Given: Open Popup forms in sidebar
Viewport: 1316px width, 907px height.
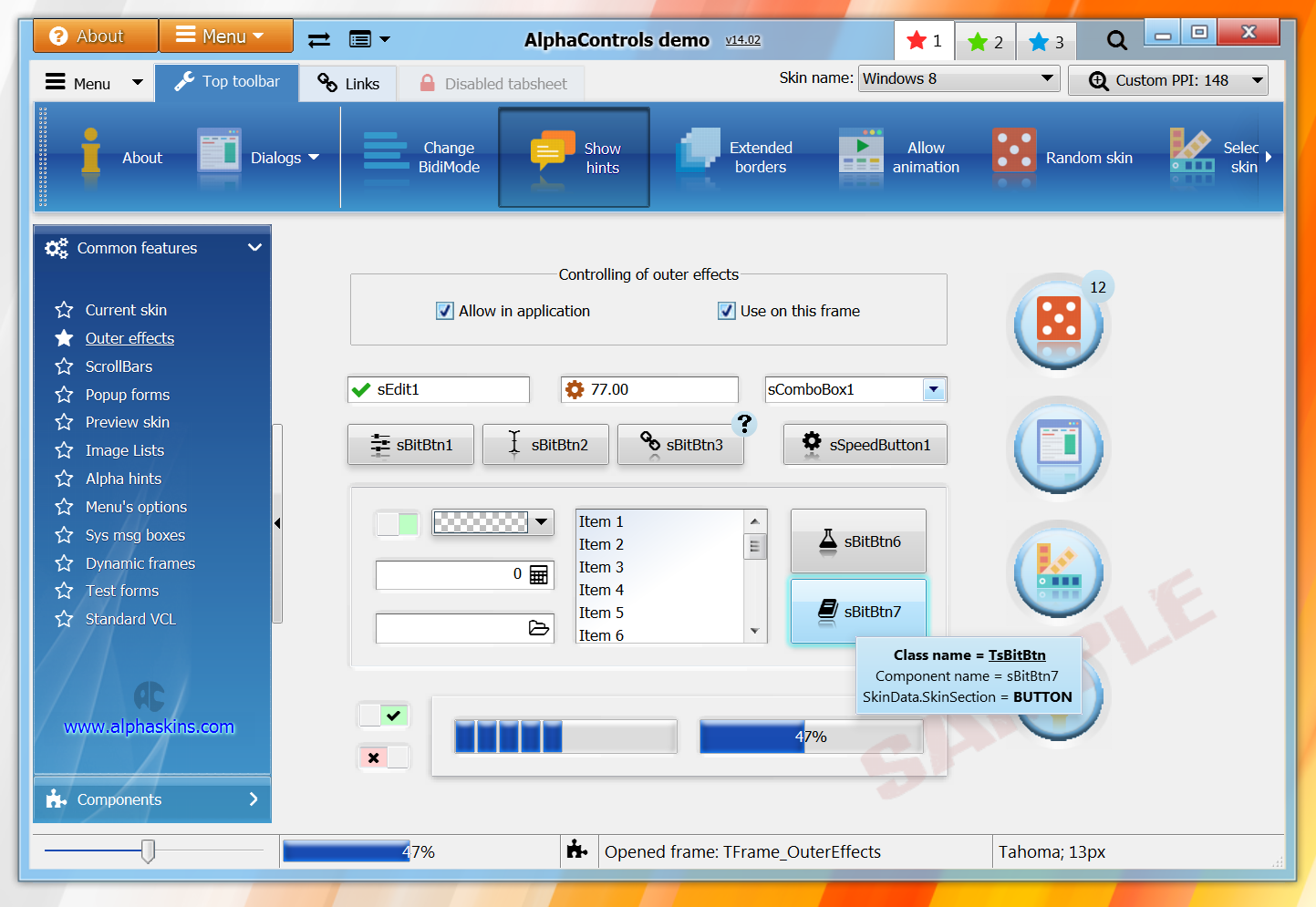Looking at the screenshot, I should coord(128,395).
